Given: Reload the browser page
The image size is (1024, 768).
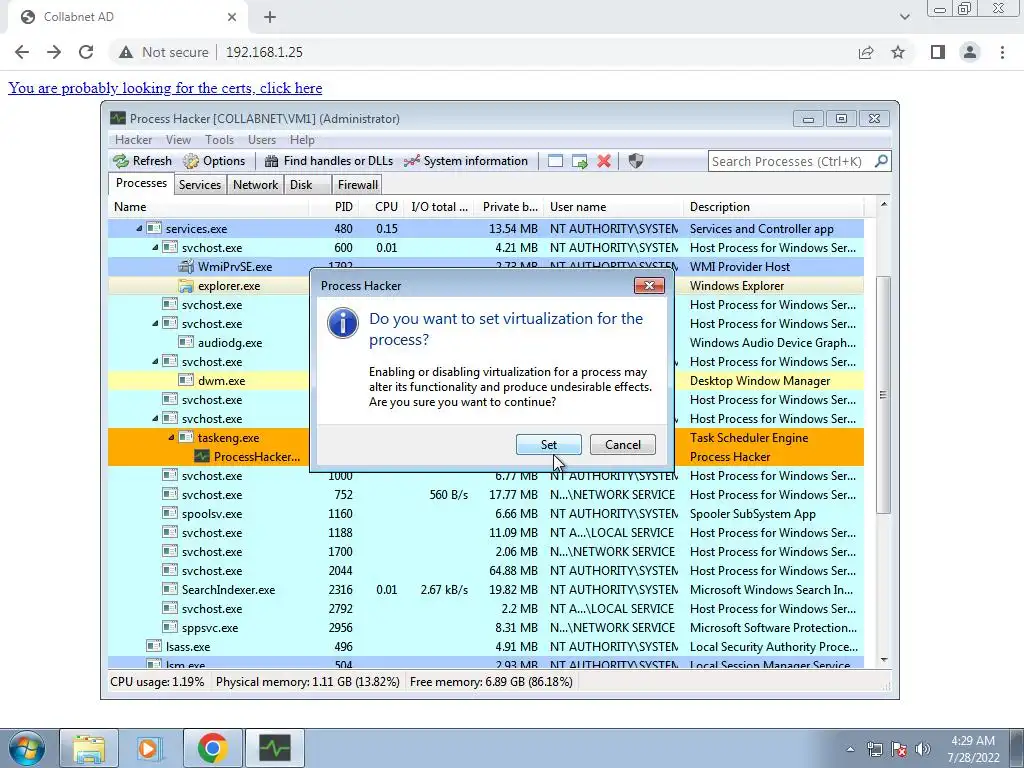Looking at the screenshot, I should [86, 52].
